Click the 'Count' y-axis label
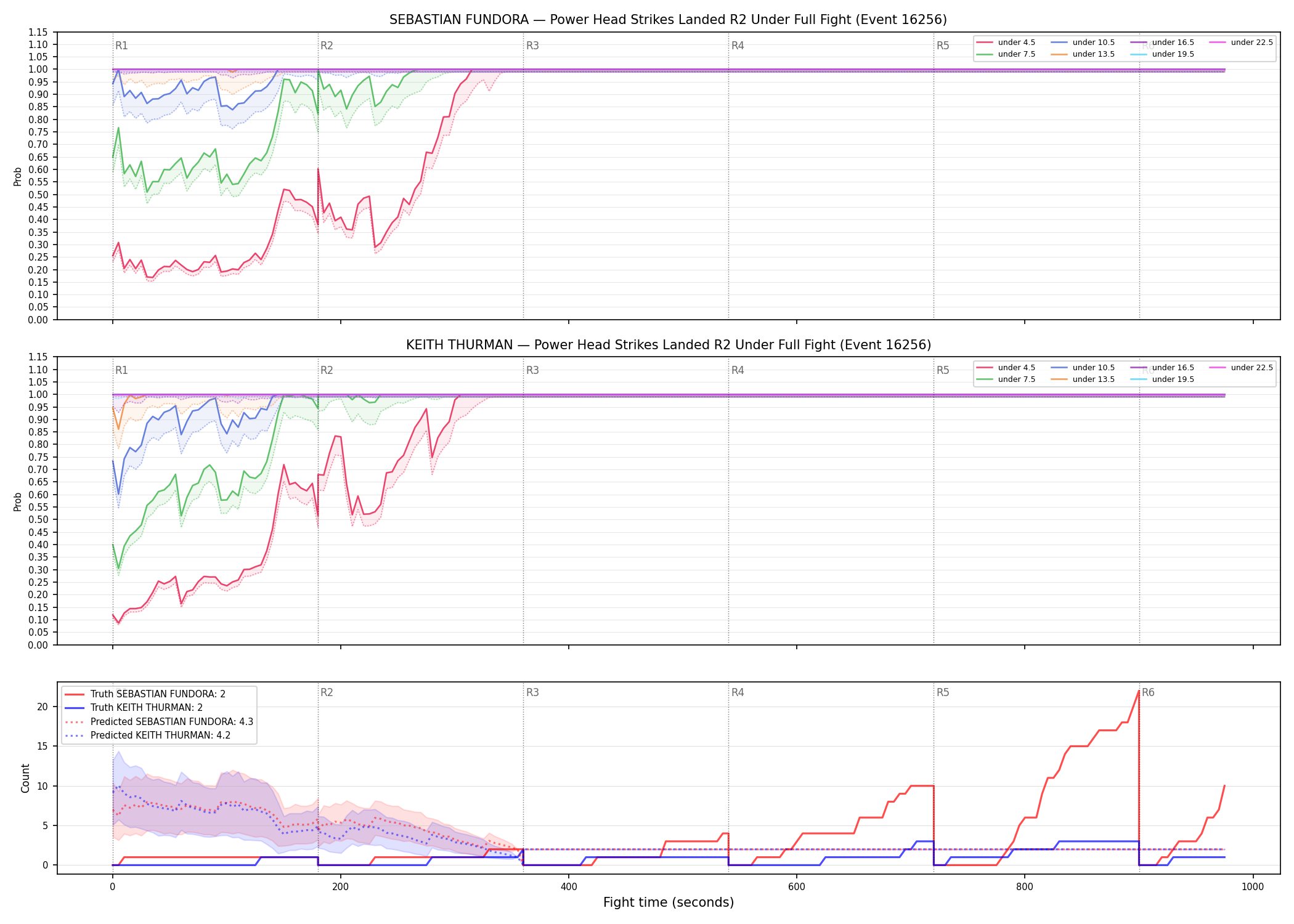This screenshot has width=1294, height=924. (25, 778)
